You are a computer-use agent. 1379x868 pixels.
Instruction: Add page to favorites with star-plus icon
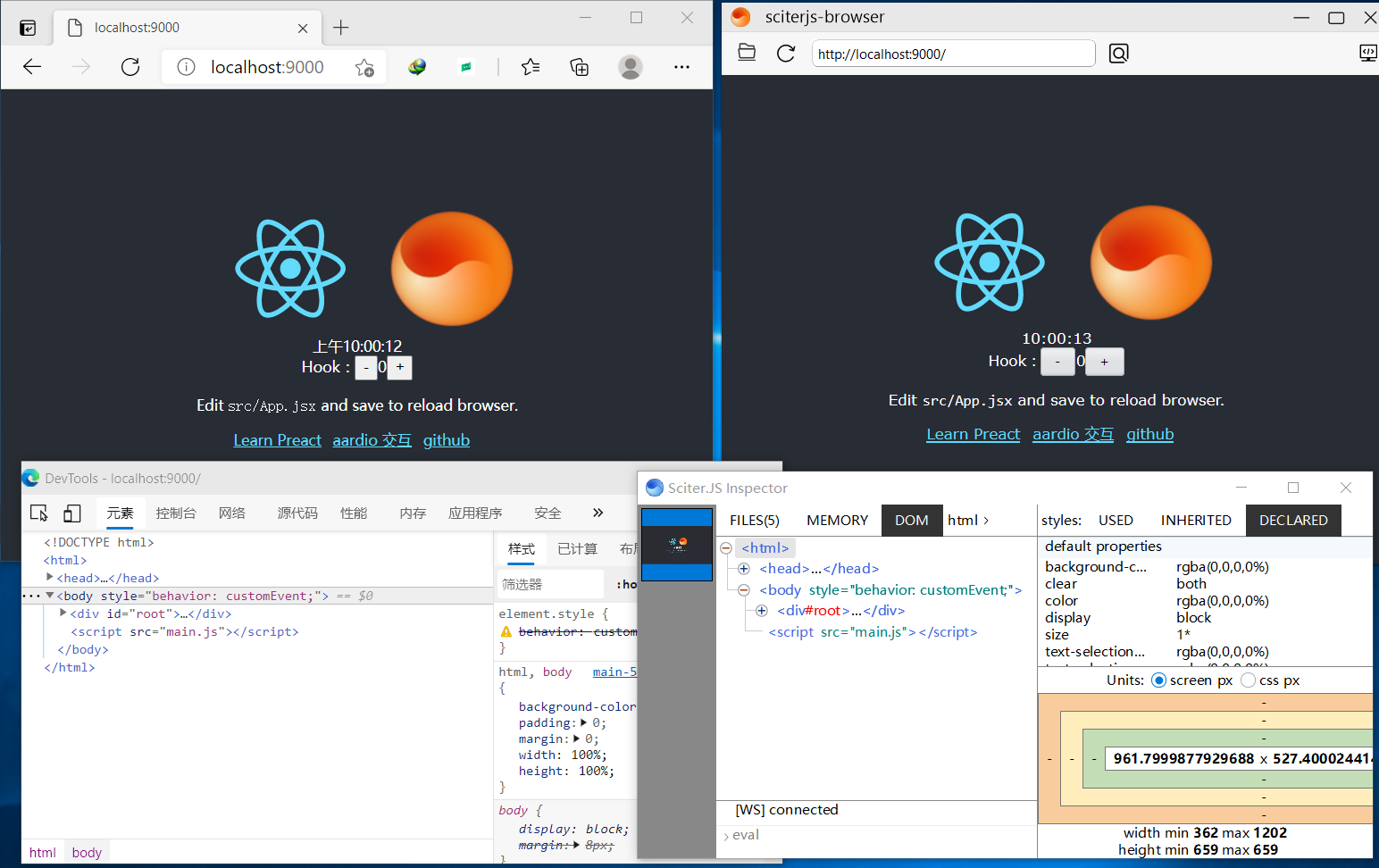(364, 67)
